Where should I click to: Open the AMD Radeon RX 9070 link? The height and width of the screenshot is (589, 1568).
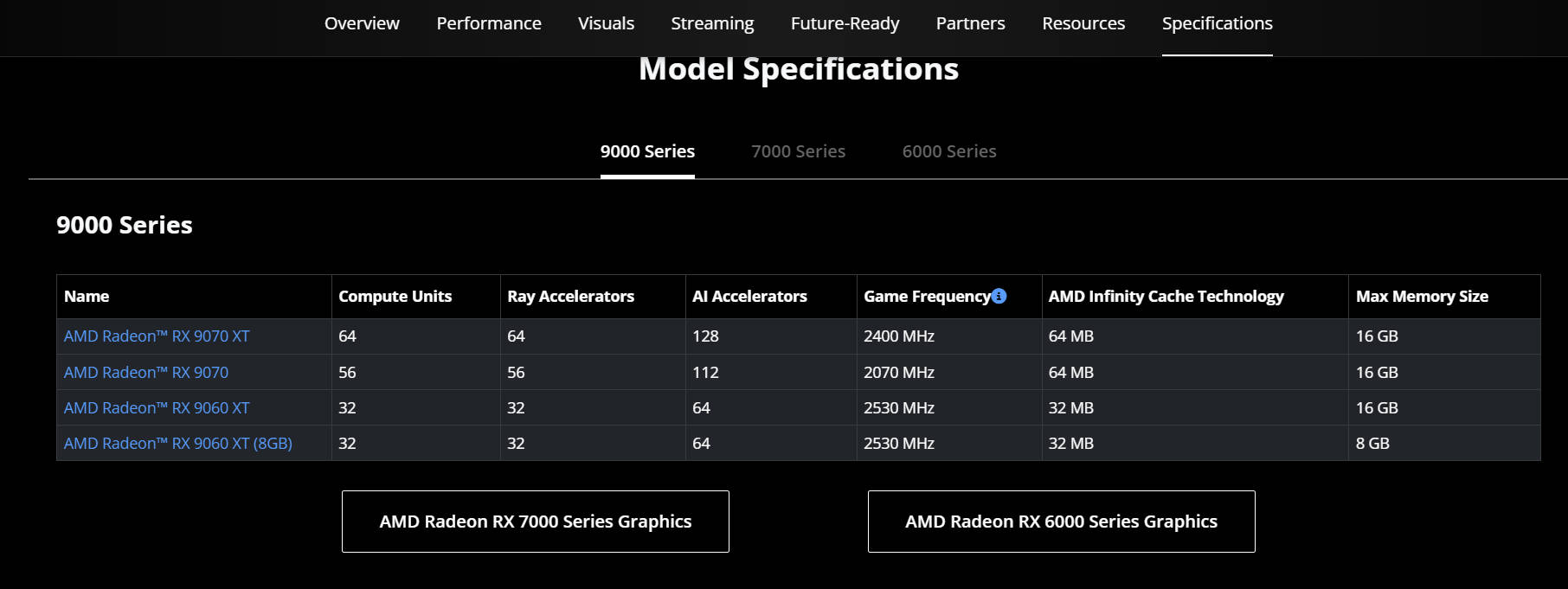coord(146,372)
